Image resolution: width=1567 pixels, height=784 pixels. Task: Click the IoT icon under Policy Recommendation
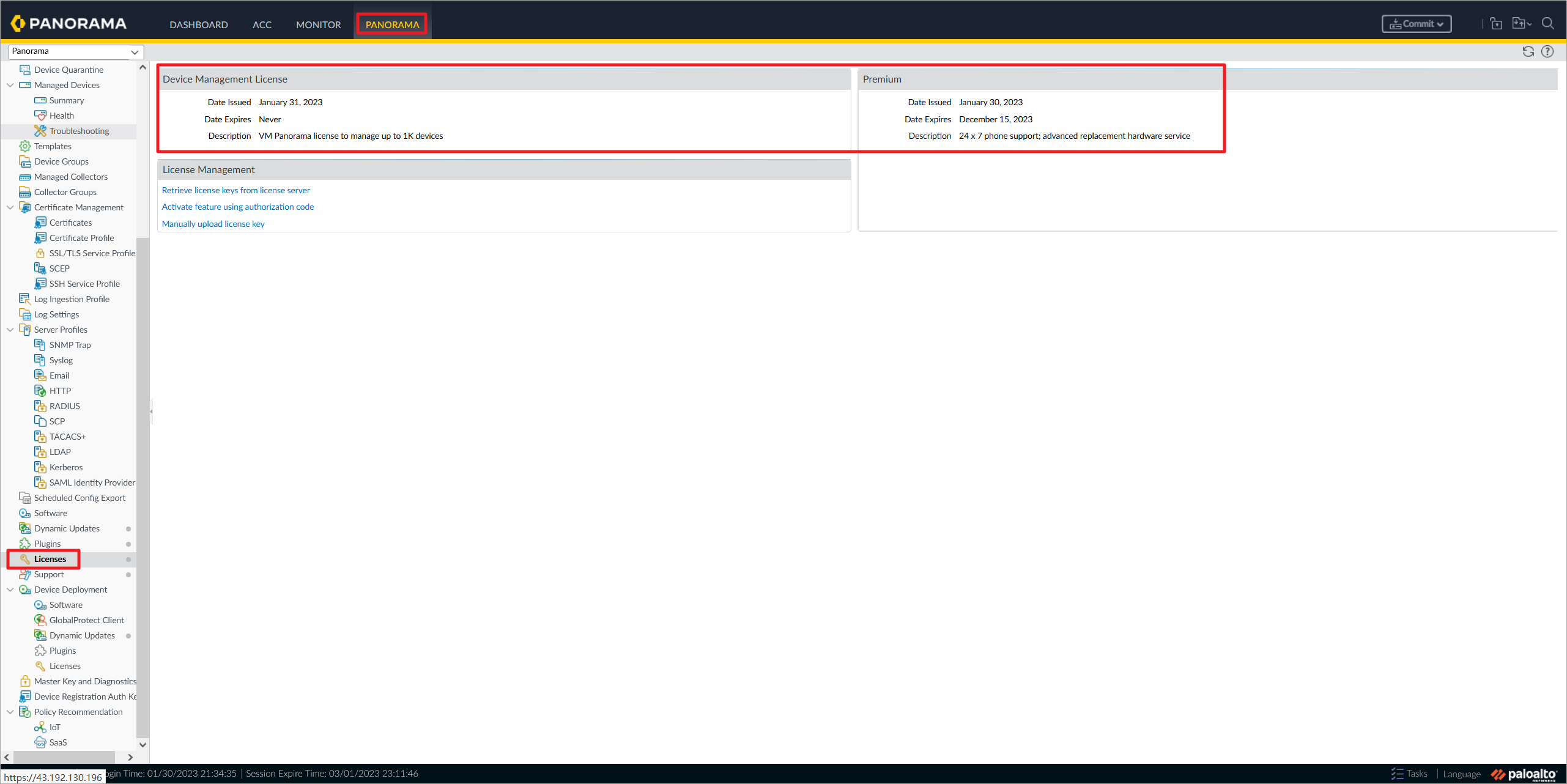point(40,727)
